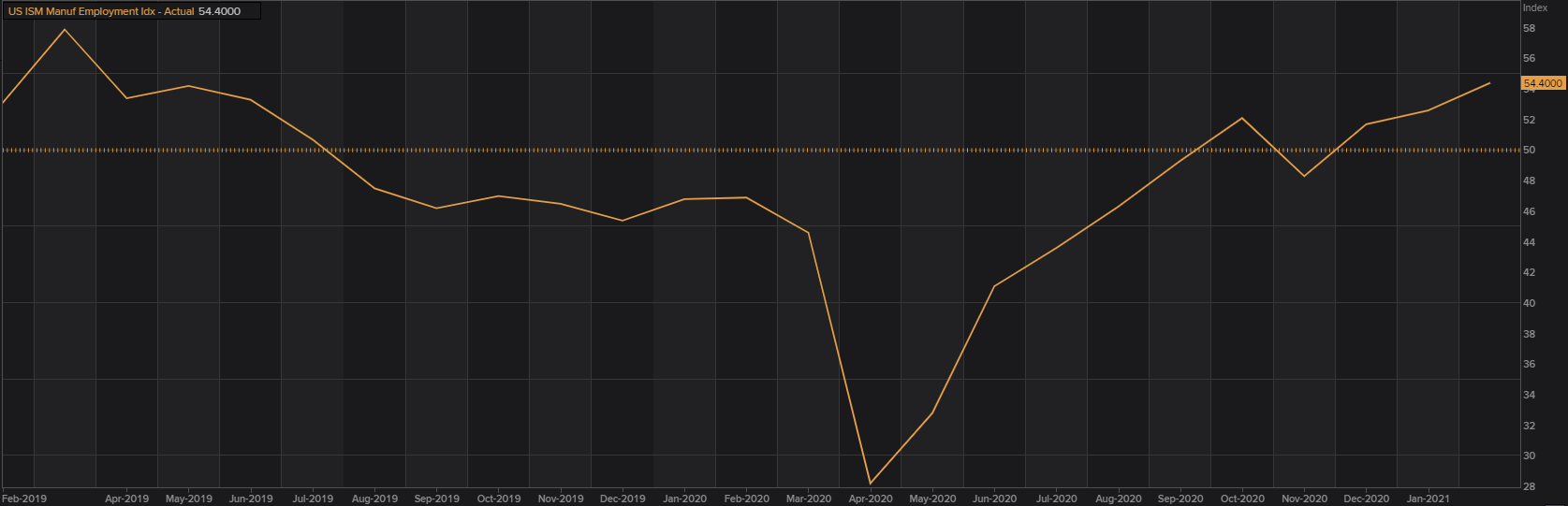Click the 38 tick on the index axis

coord(1529,334)
